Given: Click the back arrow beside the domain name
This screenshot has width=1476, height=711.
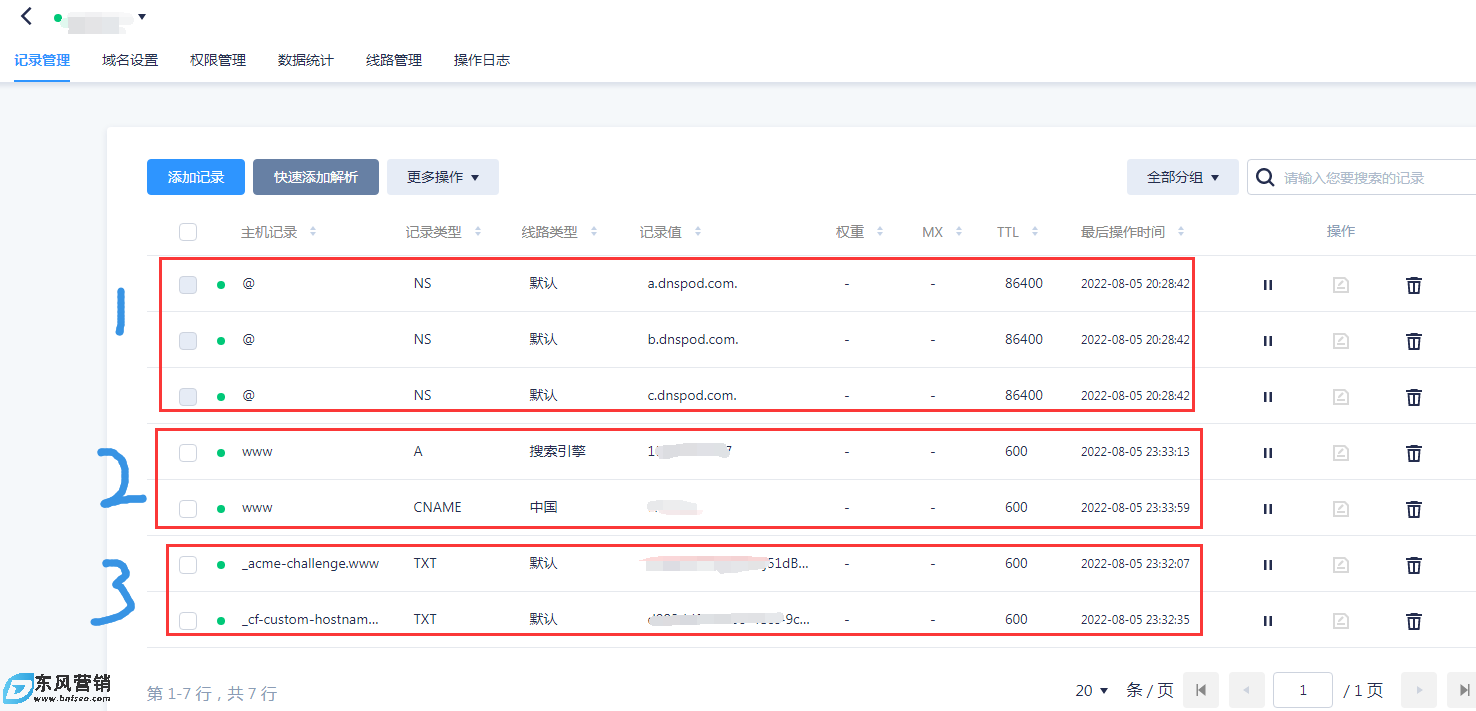Looking at the screenshot, I should click(x=25, y=16).
